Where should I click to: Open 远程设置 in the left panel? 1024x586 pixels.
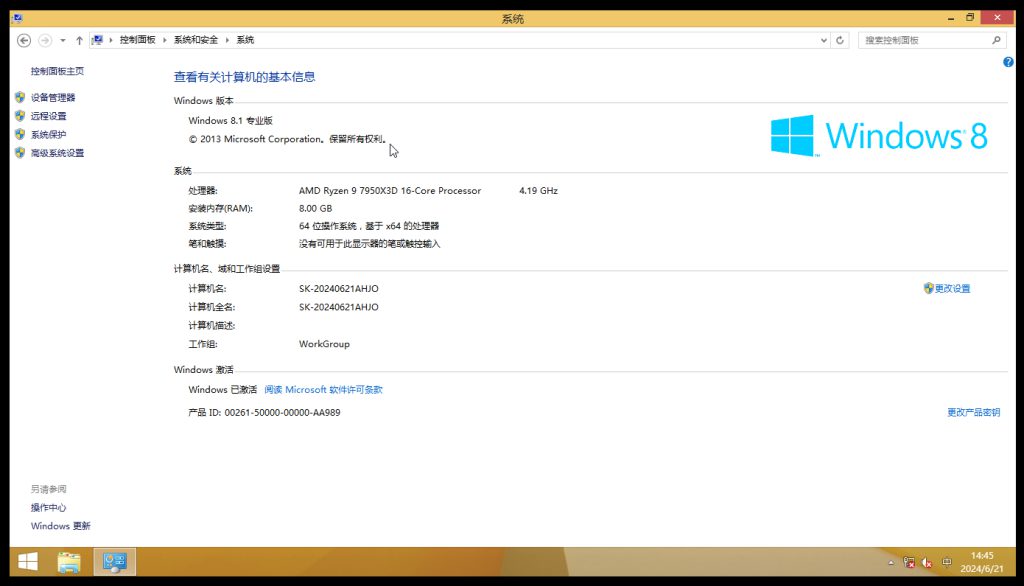coord(48,116)
